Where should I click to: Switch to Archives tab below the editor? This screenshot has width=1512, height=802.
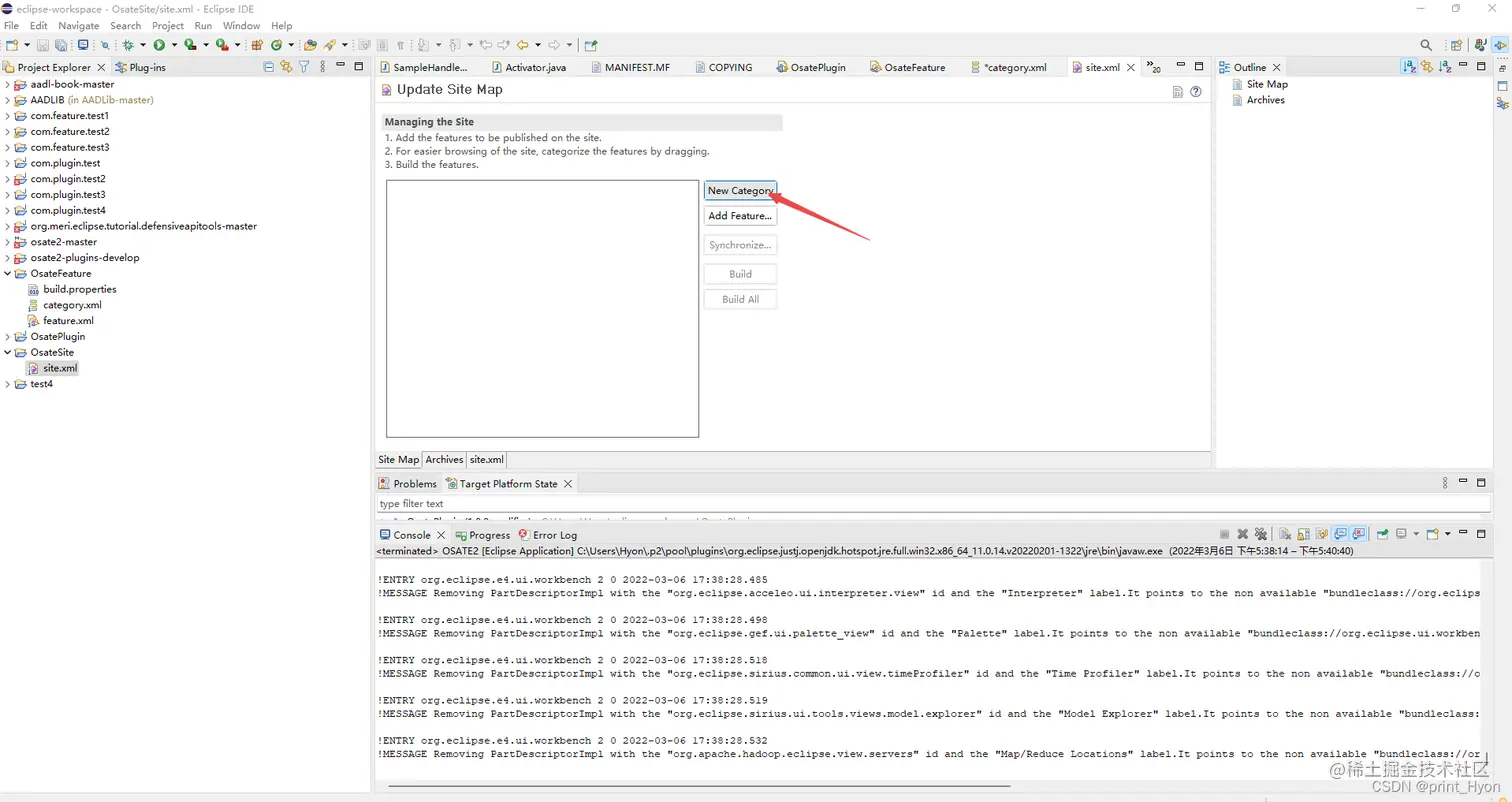coord(444,460)
